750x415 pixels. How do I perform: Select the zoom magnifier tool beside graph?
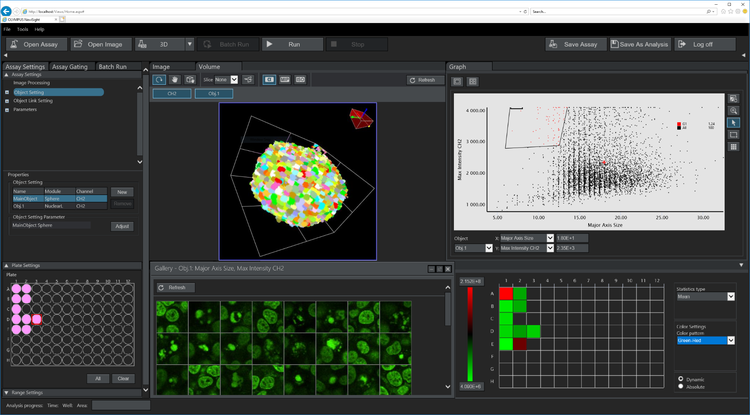click(x=733, y=111)
